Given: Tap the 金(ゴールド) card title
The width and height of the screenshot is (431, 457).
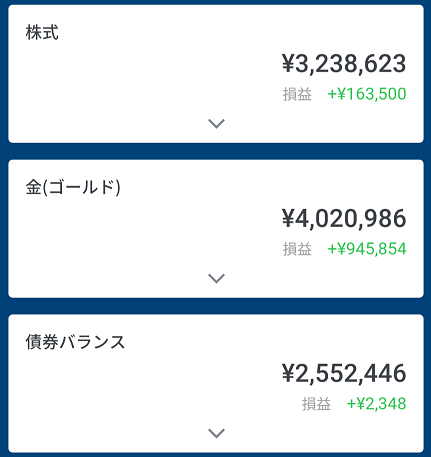Looking at the screenshot, I should 73,187.
